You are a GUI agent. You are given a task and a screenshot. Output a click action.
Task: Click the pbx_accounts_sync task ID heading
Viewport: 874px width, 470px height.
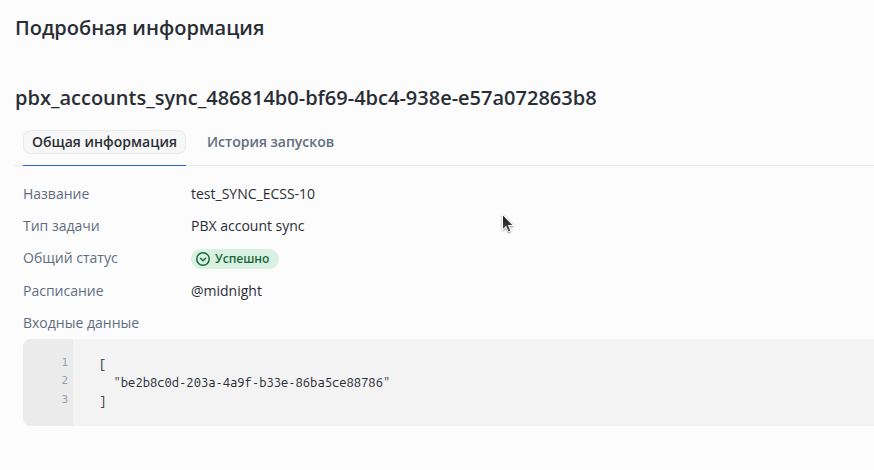pyautogui.click(x=305, y=98)
